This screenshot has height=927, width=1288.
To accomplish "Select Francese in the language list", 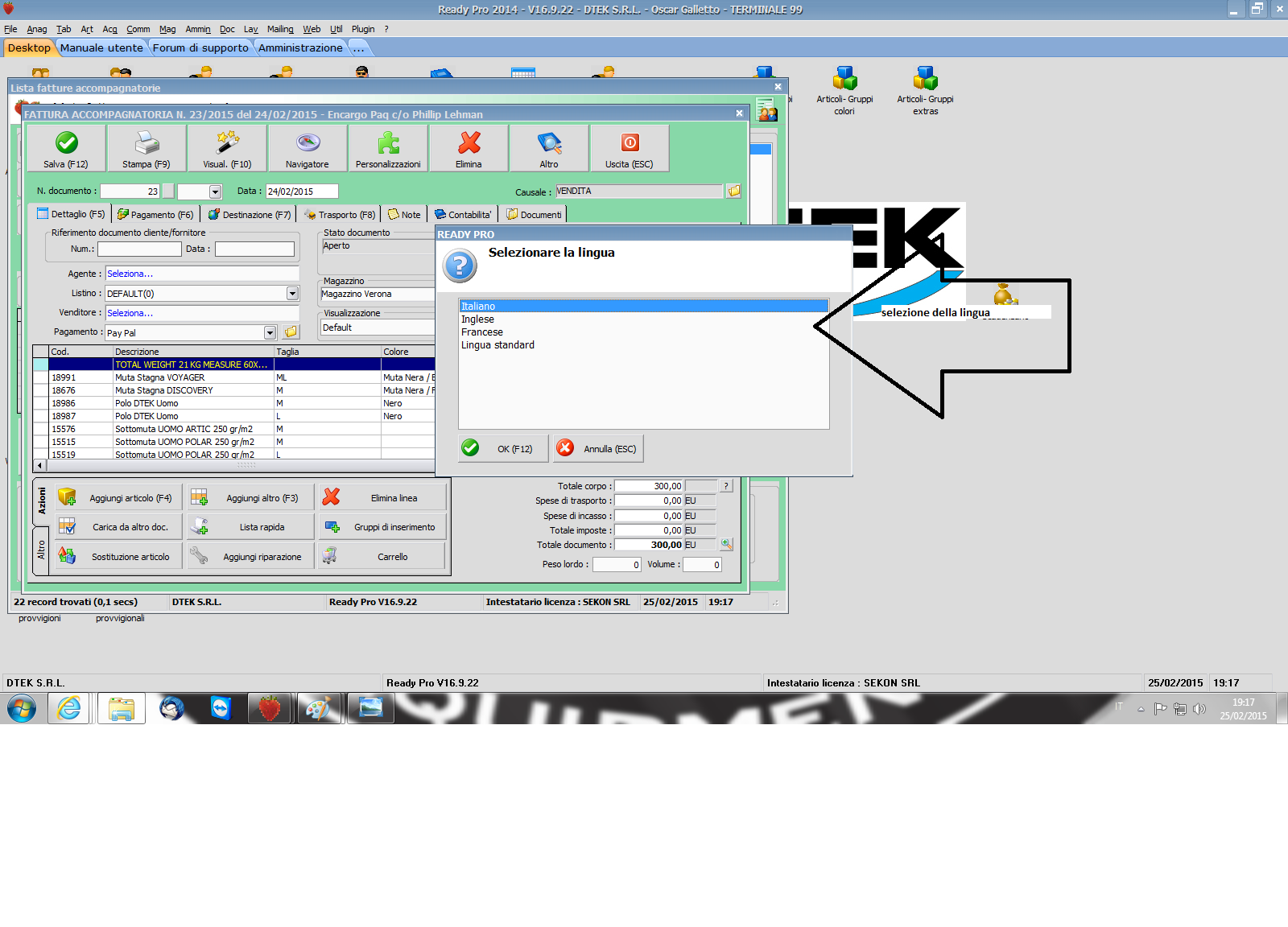I will click(x=643, y=332).
